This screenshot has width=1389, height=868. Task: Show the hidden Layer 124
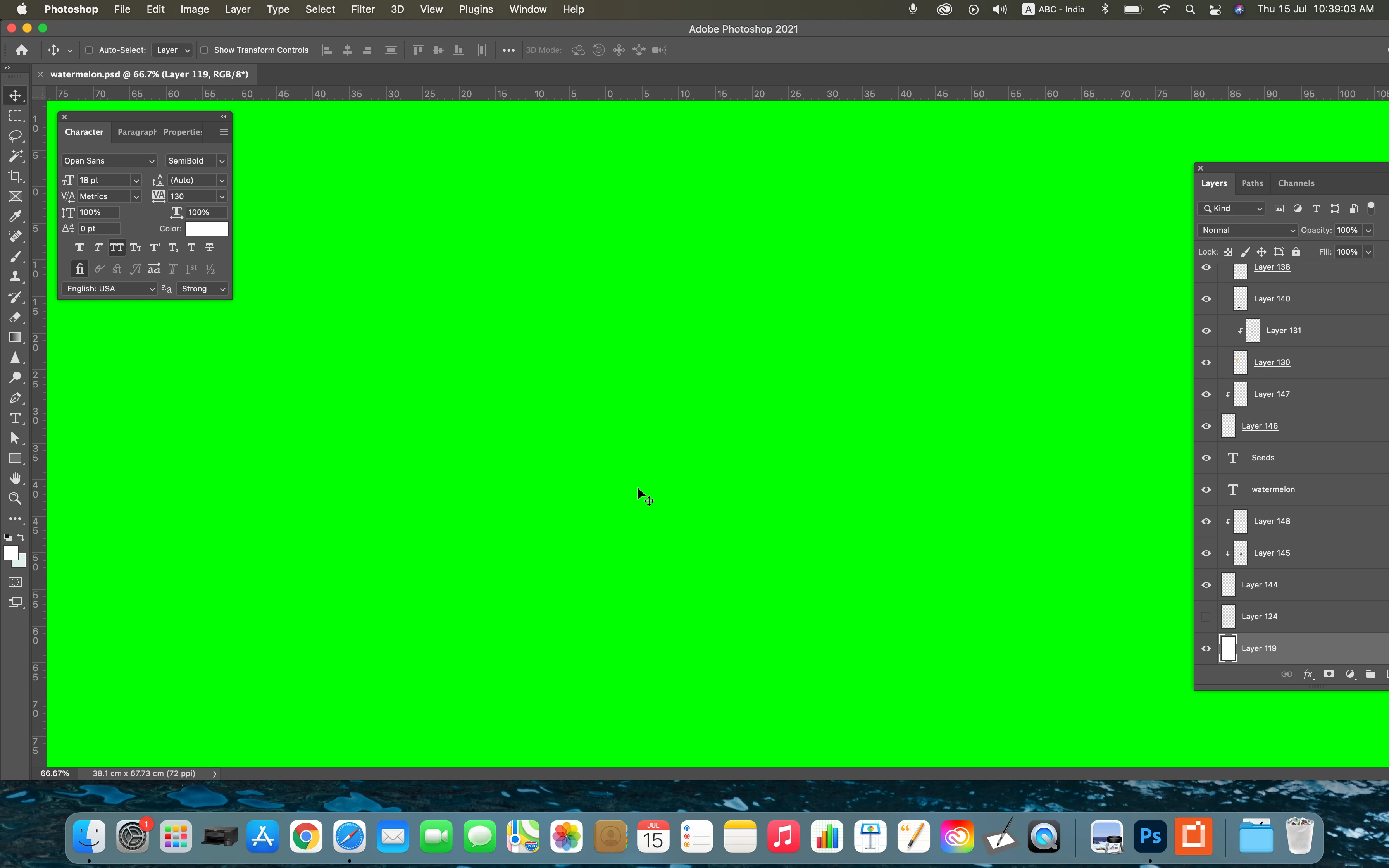click(x=1206, y=617)
